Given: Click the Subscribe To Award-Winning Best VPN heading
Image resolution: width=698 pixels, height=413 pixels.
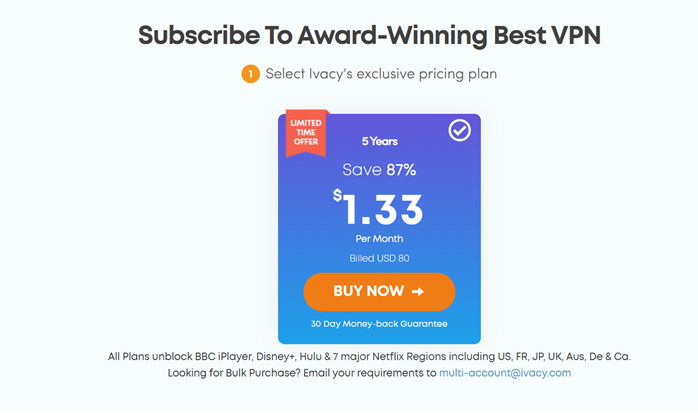Looking at the screenshot, I should 349,35.
